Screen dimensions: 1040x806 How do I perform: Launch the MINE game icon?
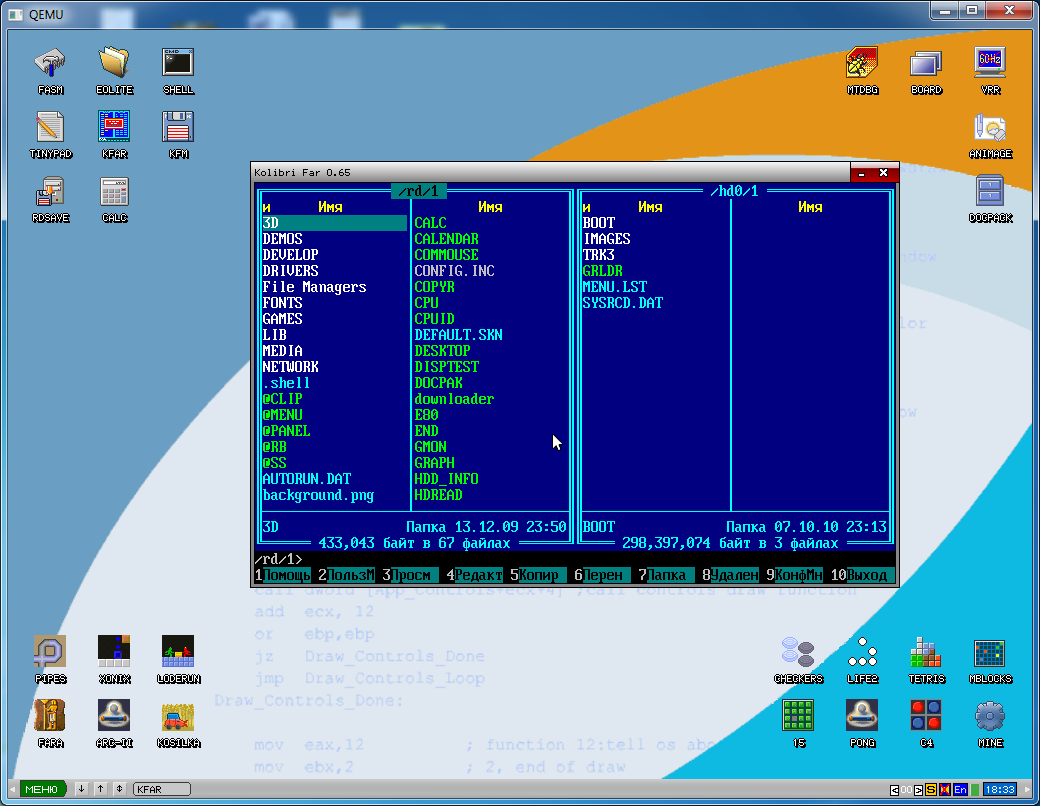(990, 724)
